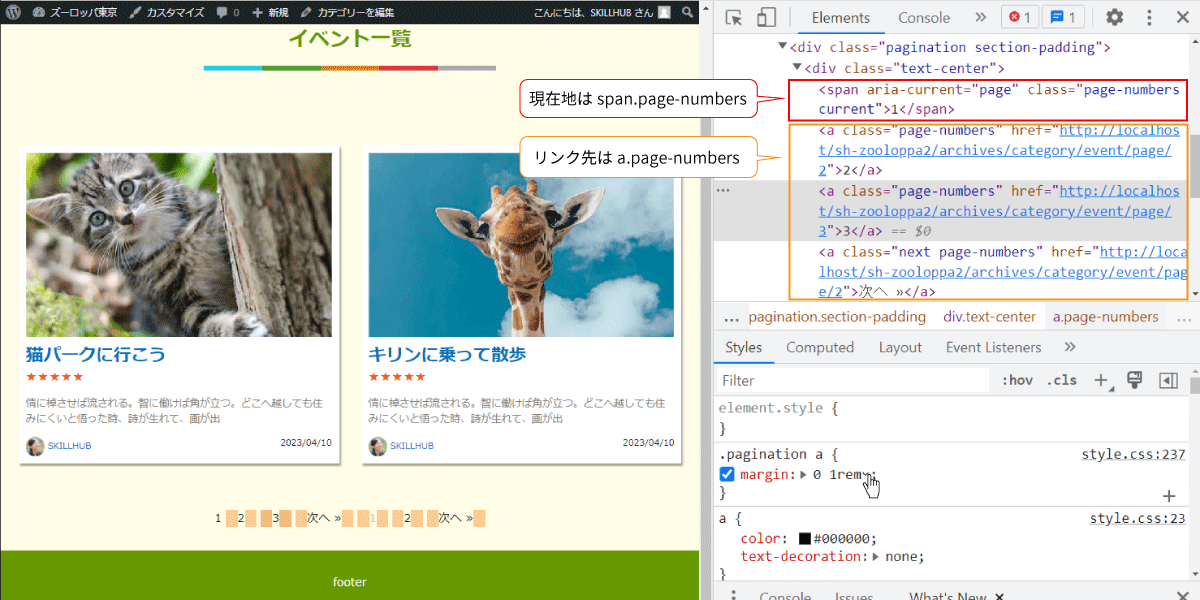Expand the margin shorthand triangle
This screenshot has height=600, width=1200.
(804, 474)
